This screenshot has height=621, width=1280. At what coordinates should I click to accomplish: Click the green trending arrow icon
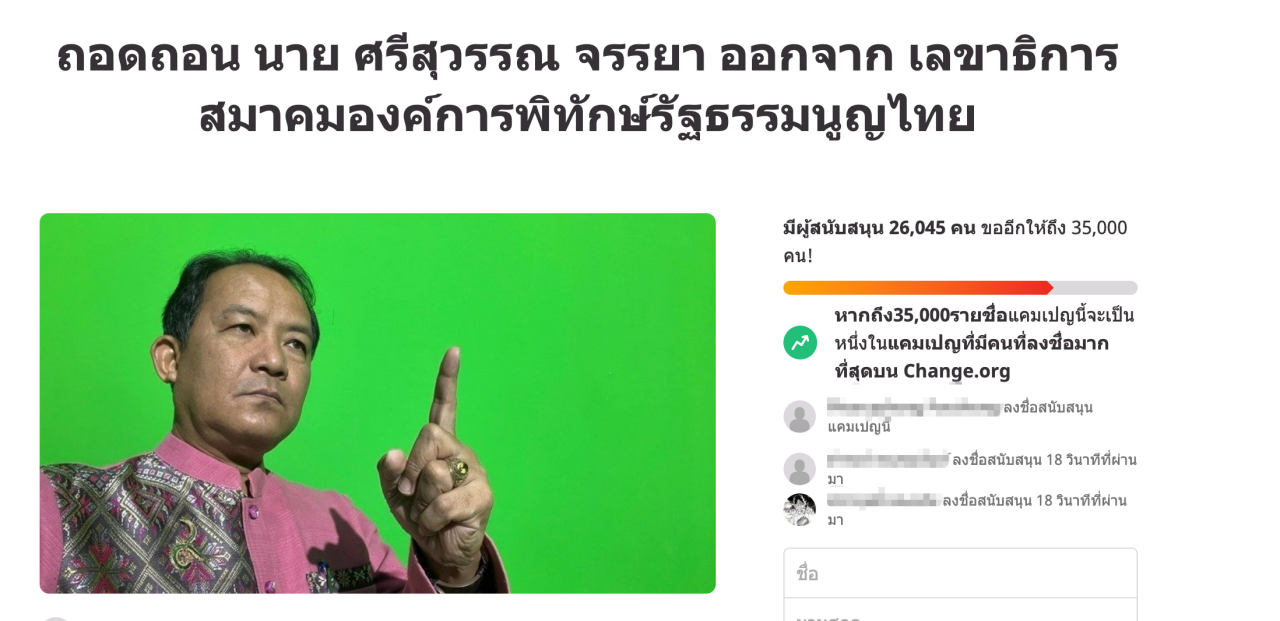800,343
